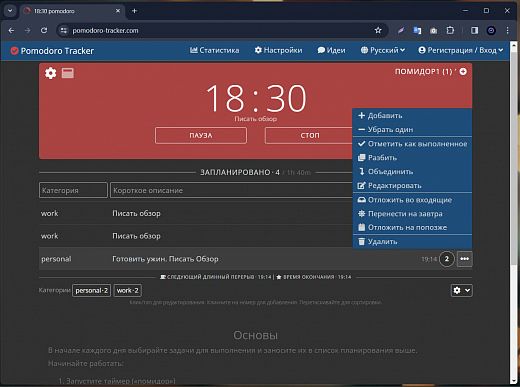520x387 pixels.
Task: Open Статистика page
Action: click(215, 50)
